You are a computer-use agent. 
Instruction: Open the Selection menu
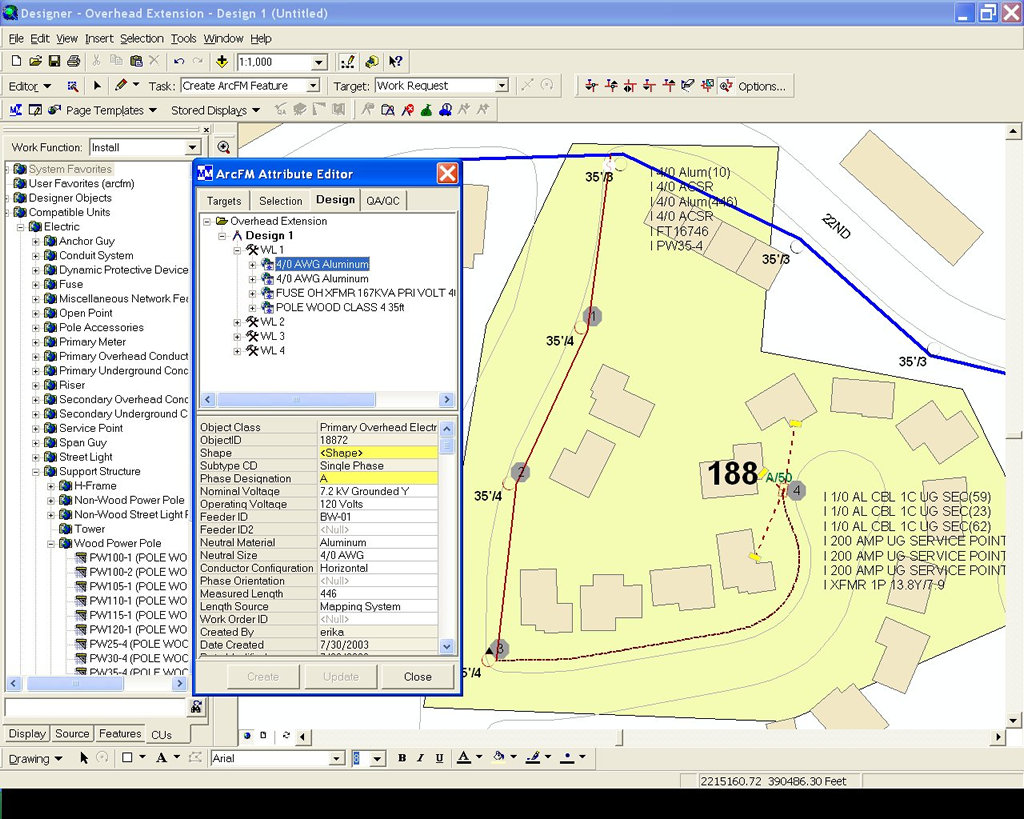(x=141, y=38)
